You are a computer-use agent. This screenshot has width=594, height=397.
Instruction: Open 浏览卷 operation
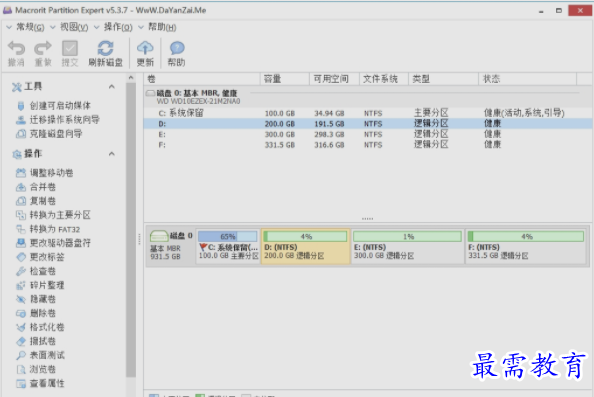coord(36,369)
